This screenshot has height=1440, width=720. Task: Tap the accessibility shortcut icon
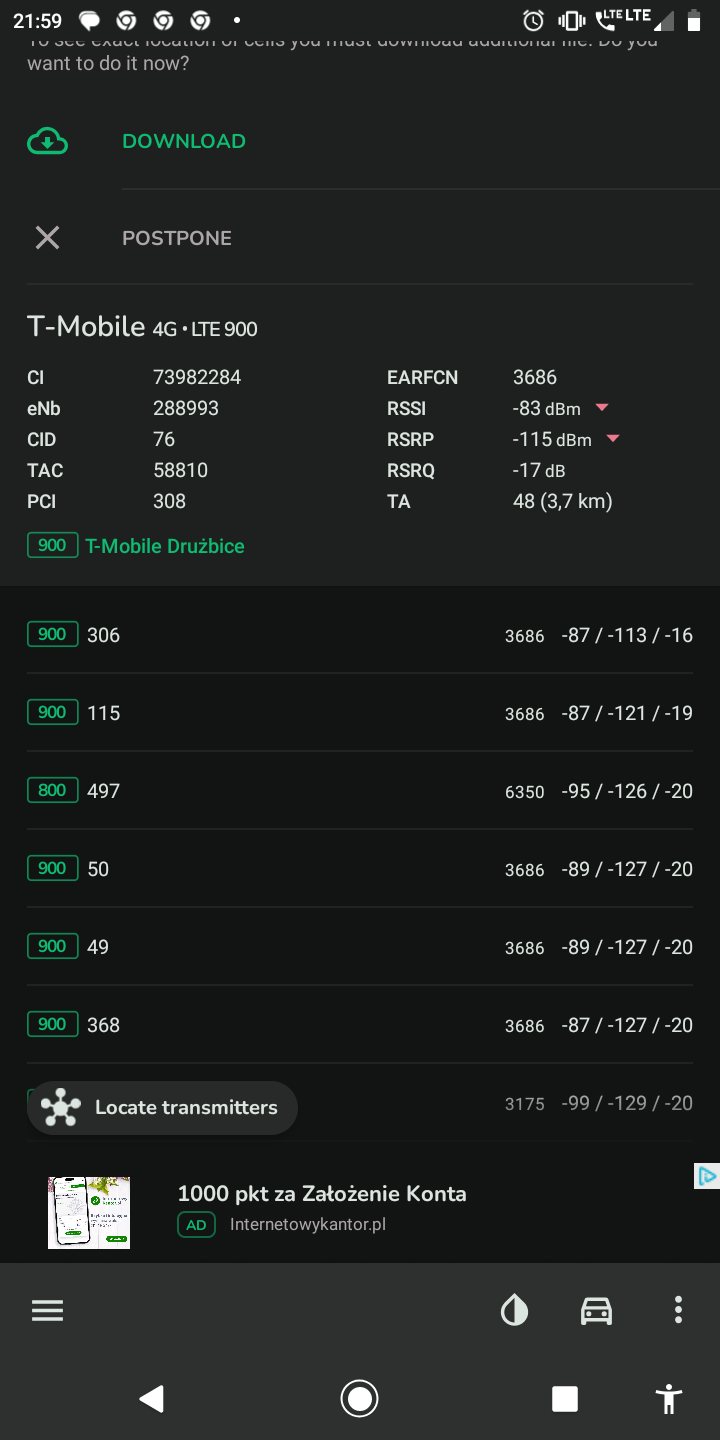(x=669, y=1398)
